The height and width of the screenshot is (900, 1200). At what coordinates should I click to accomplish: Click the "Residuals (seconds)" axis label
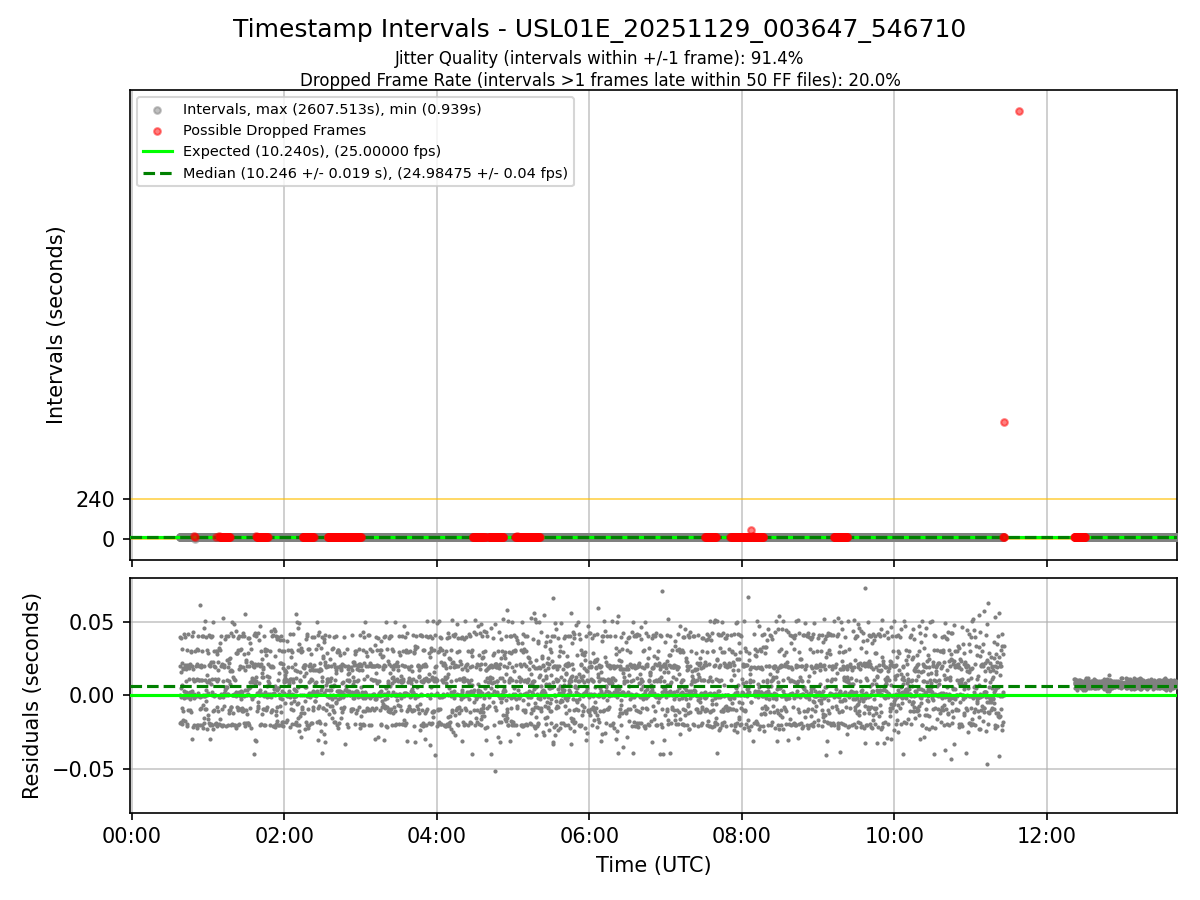(x=32, y=696)
